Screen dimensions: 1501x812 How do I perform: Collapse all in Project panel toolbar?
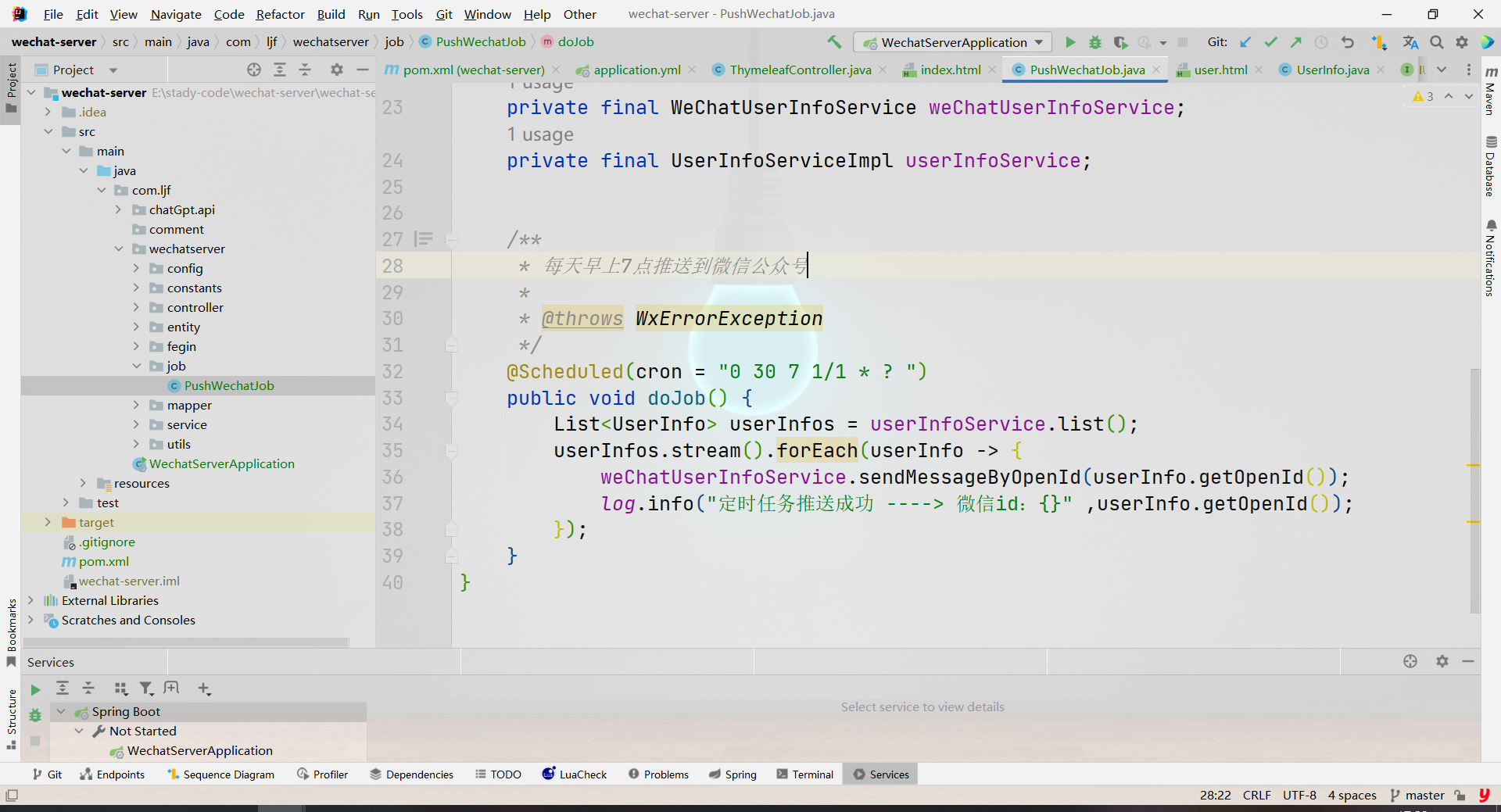(x=305, y=70)
